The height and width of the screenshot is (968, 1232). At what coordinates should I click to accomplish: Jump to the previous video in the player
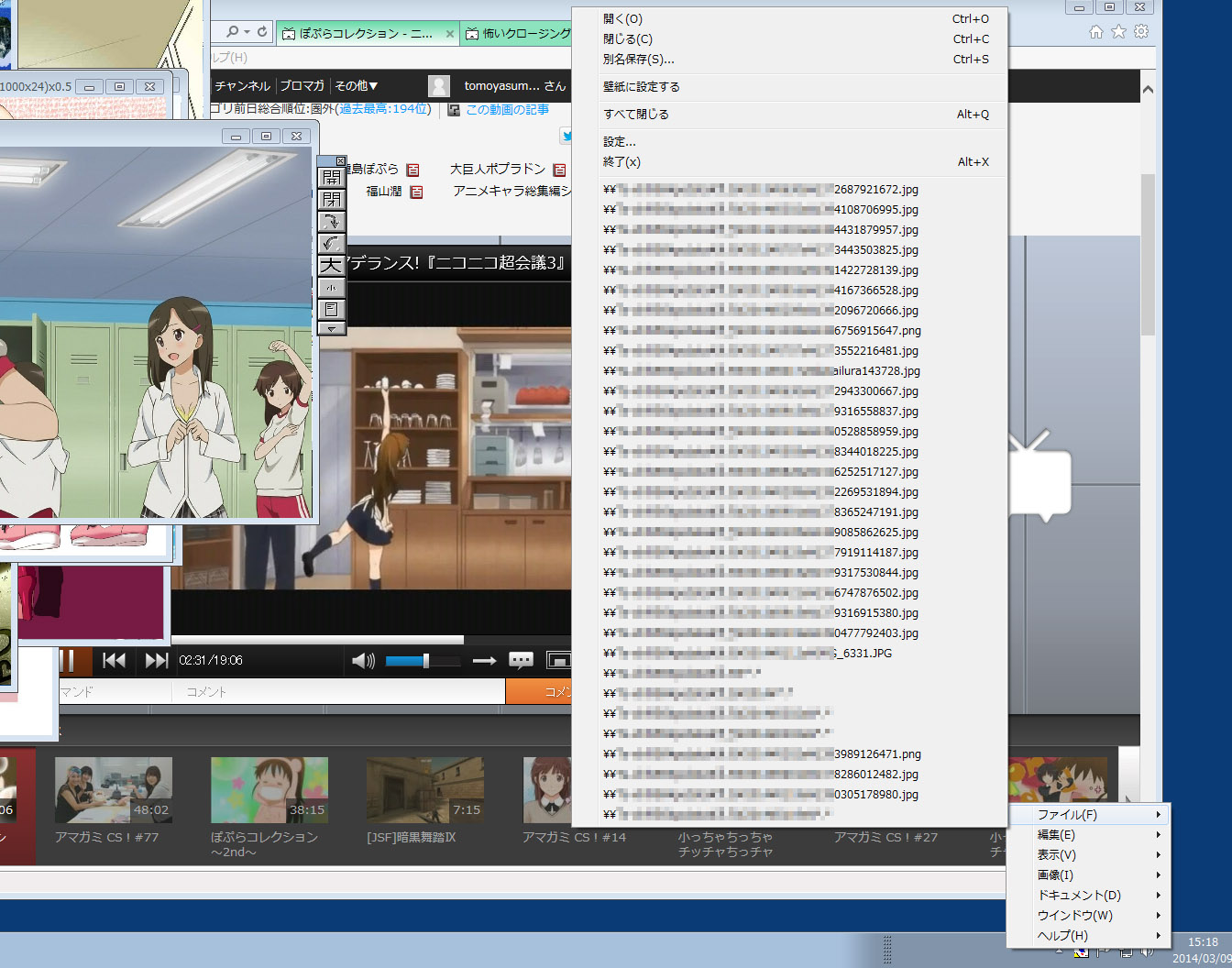114,660
